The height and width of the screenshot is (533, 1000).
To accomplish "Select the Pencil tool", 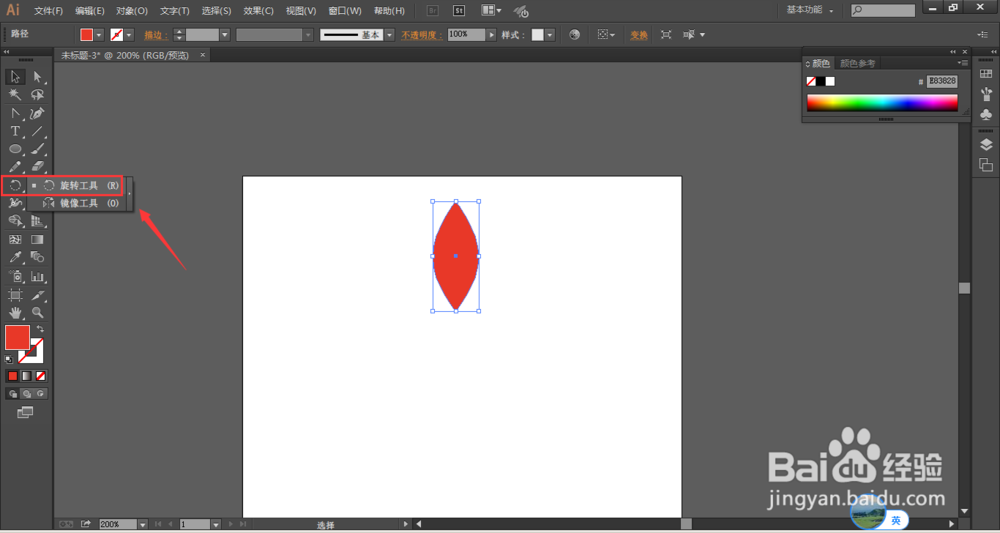I will coord(15,167).
